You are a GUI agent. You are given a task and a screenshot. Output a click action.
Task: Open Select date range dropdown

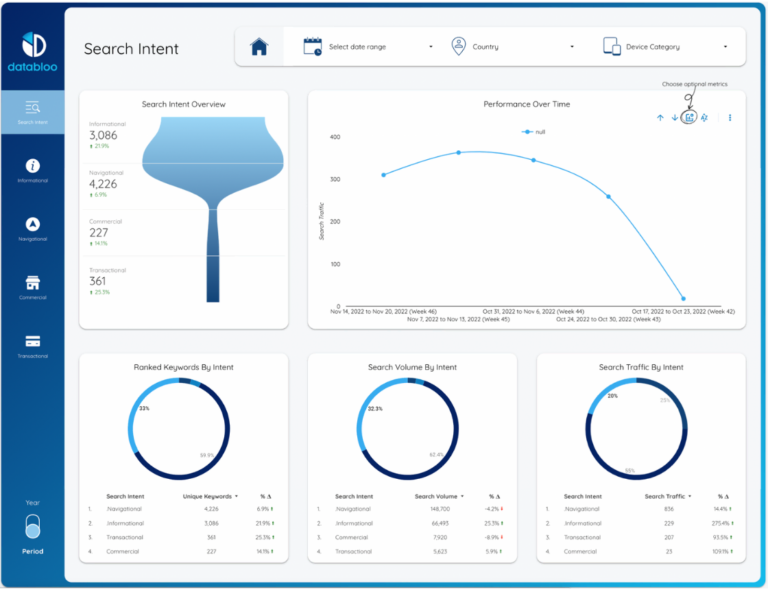pyautogui.click(x=367, y=47)
